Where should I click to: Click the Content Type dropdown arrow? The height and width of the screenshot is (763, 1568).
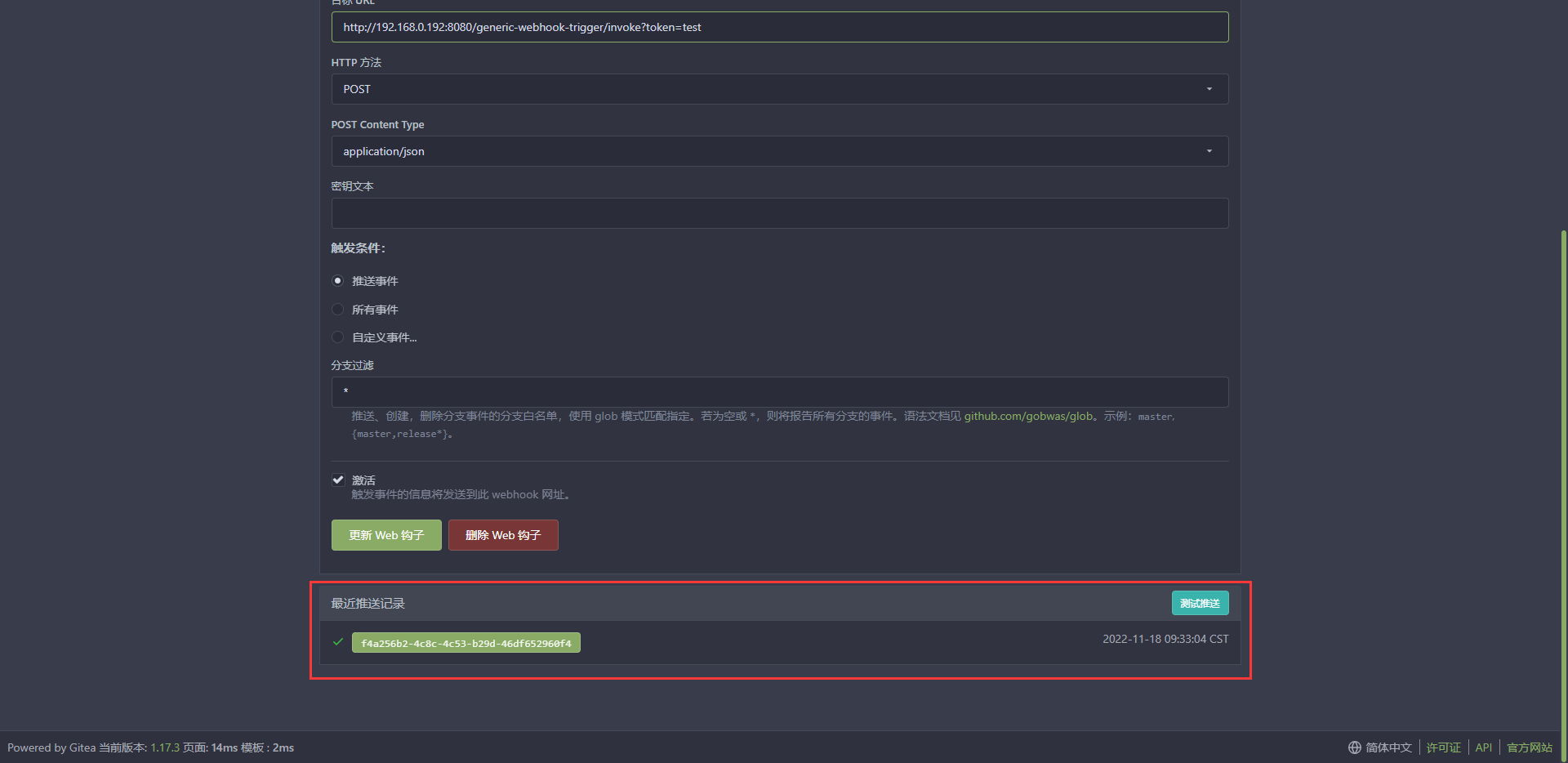(x=1209, y=151)
